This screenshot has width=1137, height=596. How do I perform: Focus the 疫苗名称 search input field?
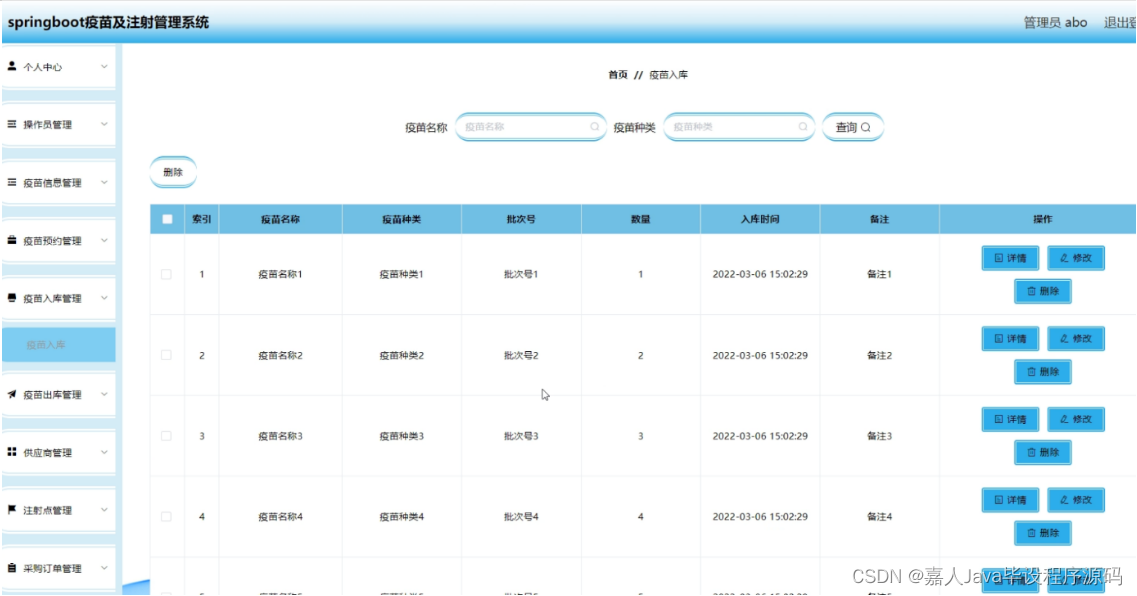point(531,127)
